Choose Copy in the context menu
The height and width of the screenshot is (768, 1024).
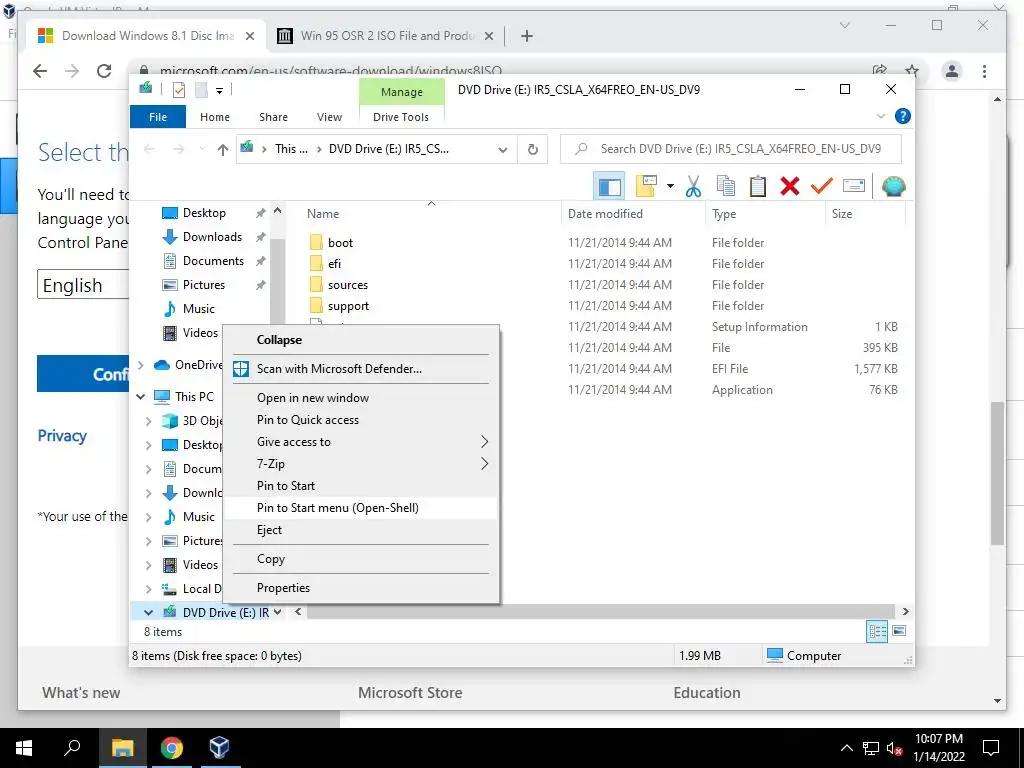click(360, 559)
